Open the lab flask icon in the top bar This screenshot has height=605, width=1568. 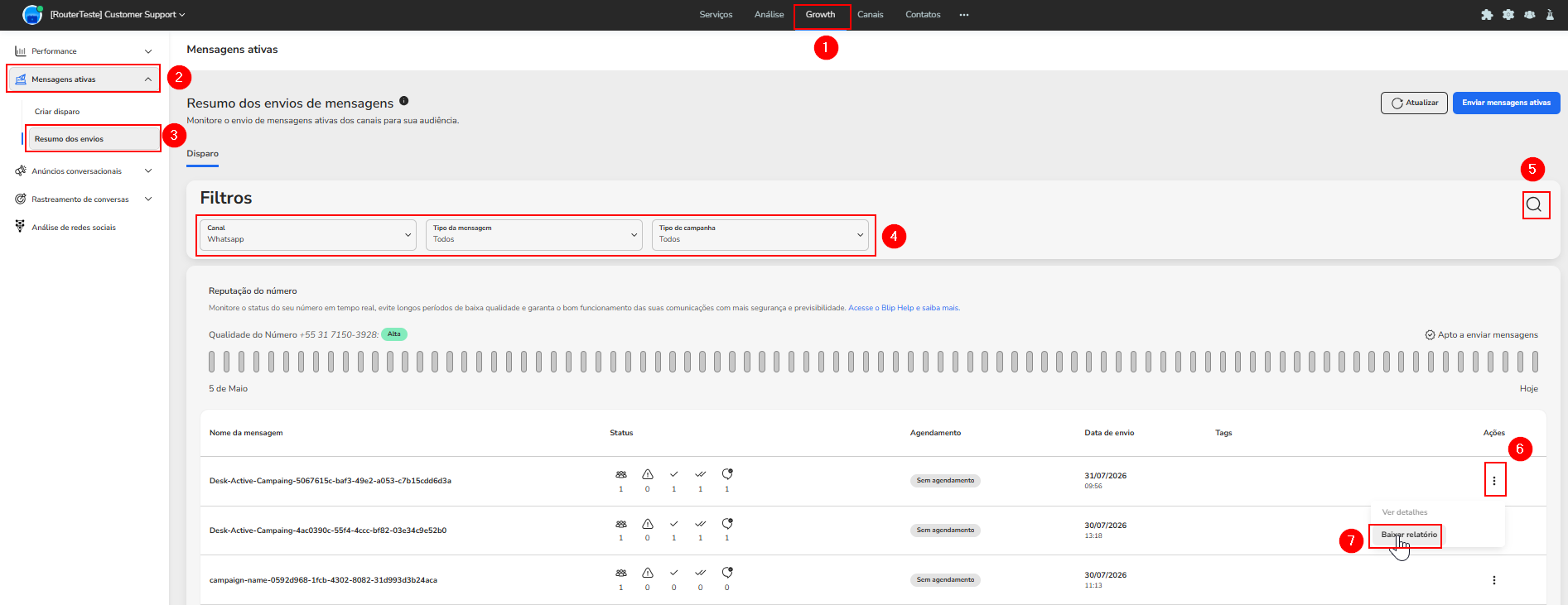point(1550,15)
